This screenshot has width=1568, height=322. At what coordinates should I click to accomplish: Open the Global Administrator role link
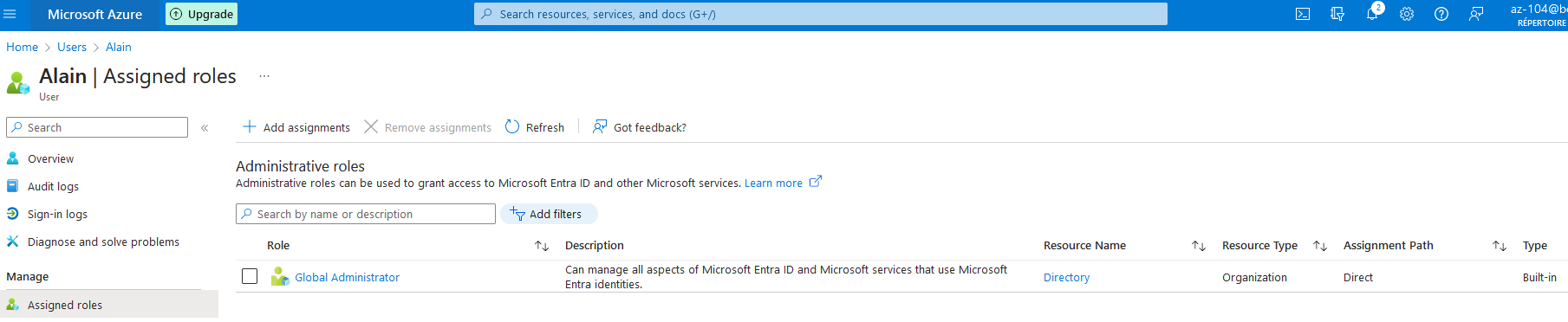click(347, 277)
